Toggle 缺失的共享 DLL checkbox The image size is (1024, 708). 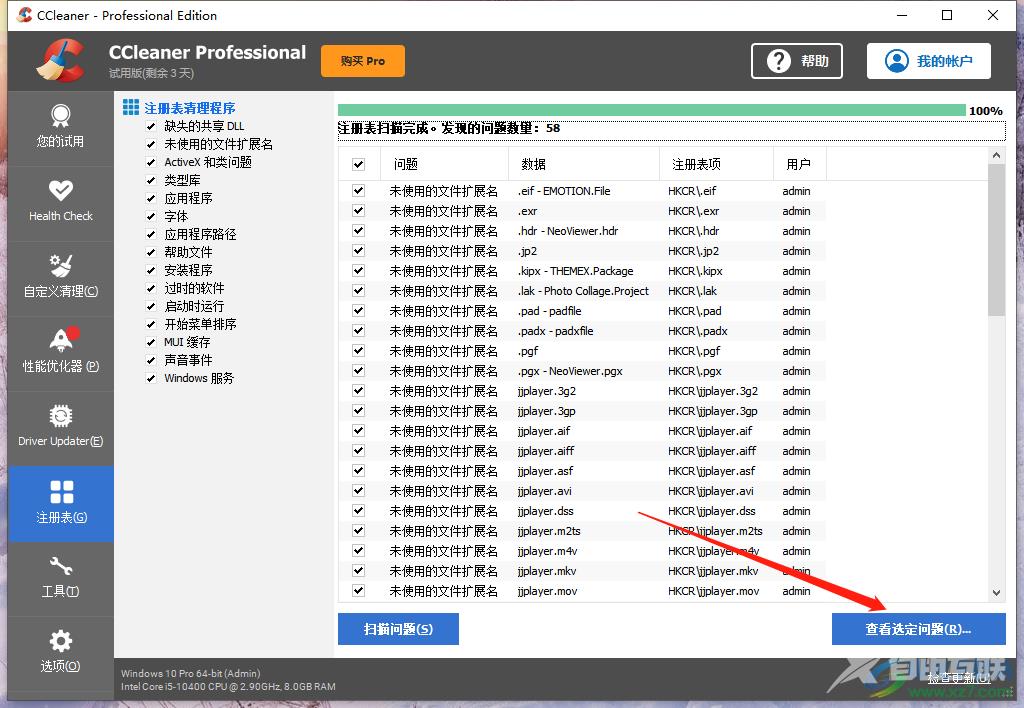click(151, 126)
